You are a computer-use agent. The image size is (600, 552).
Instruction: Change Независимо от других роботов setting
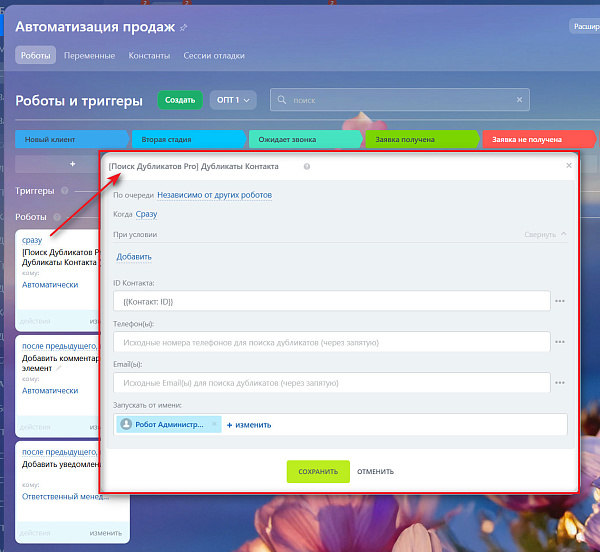(215, 195)
